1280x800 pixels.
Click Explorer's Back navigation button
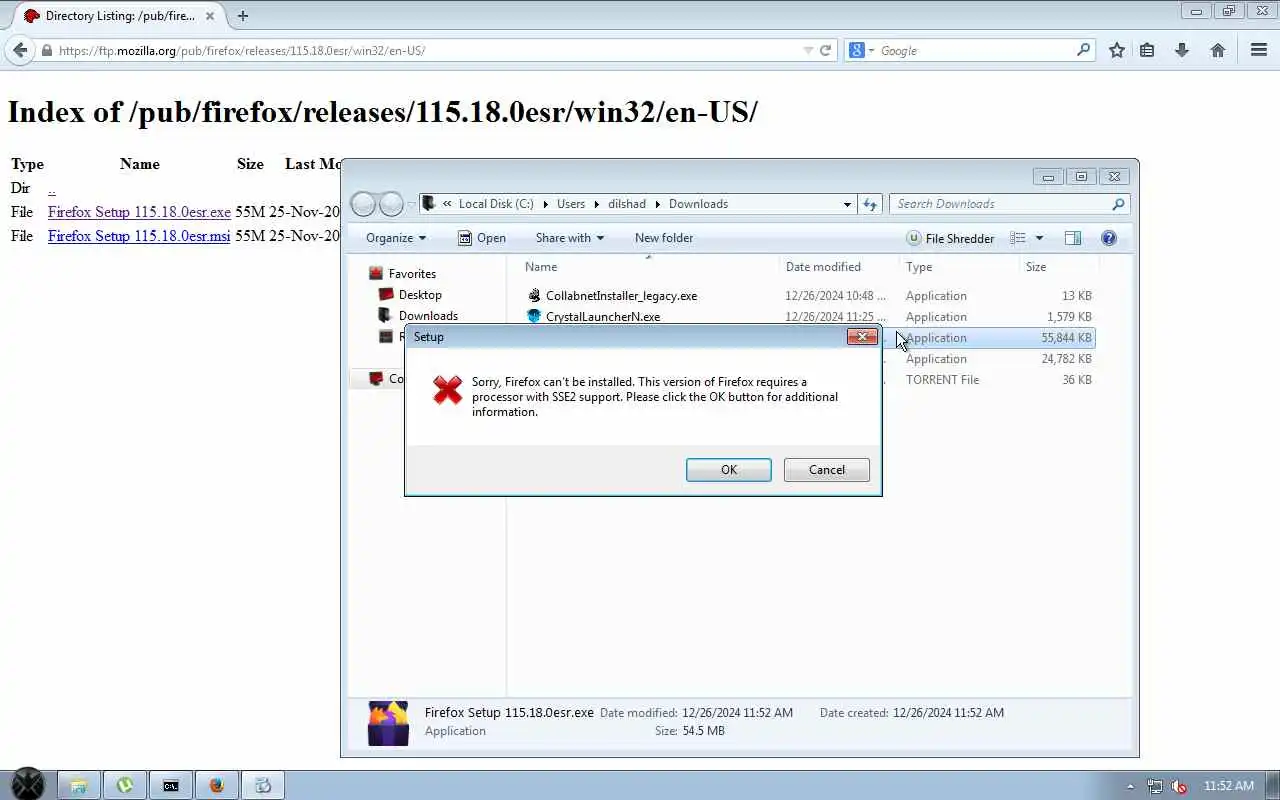click(x=364, y=204)
